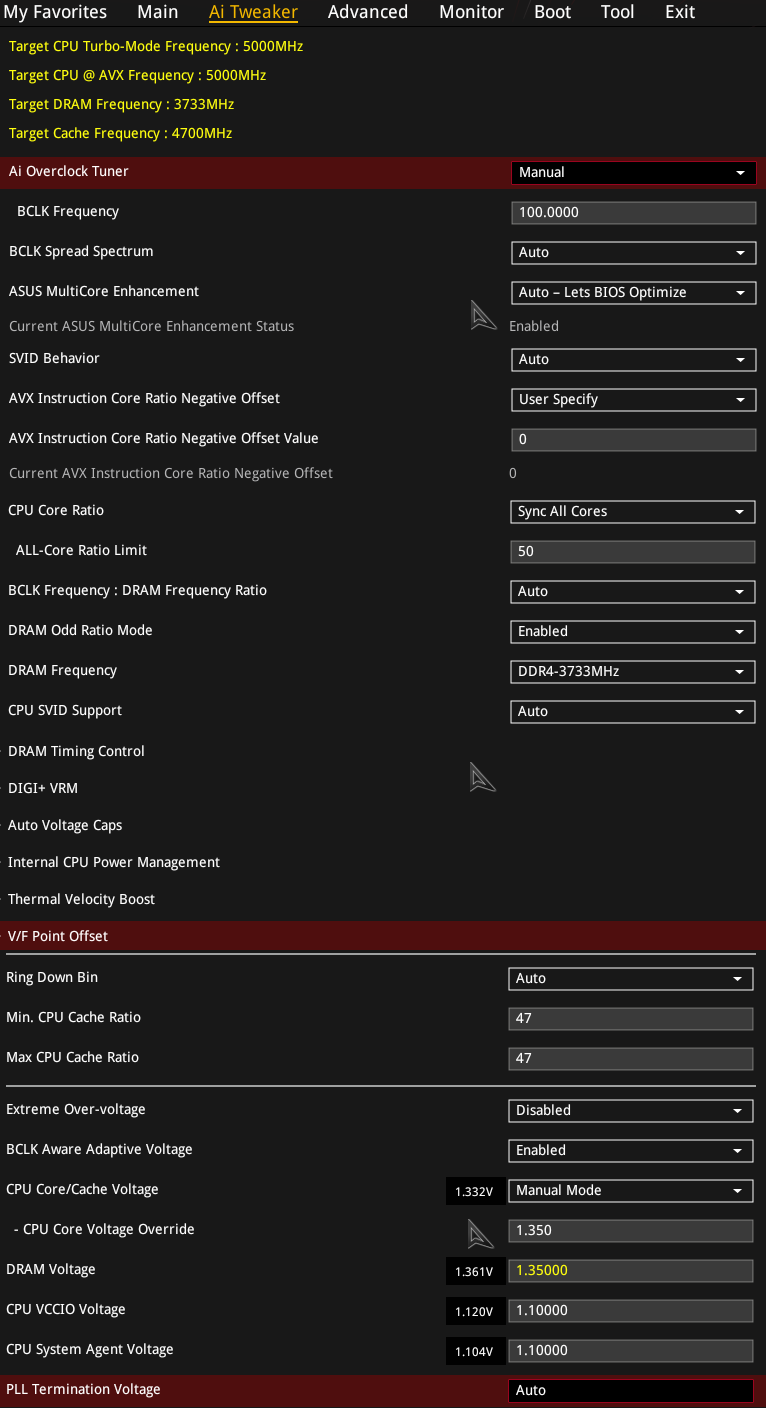Select the Ai Tweaker tab

(253, 12)
